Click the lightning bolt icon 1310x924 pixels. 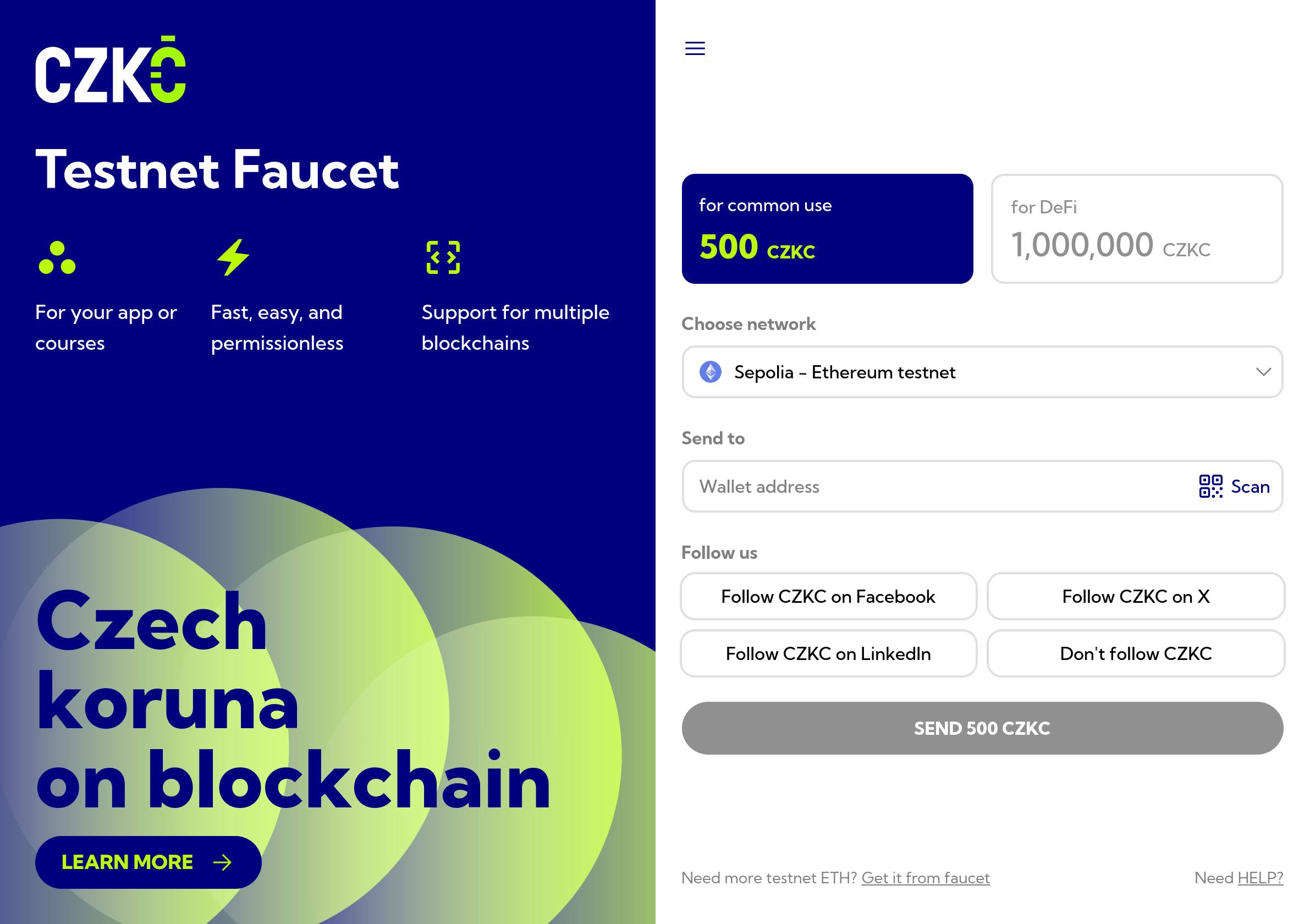(x=233, y=257)
